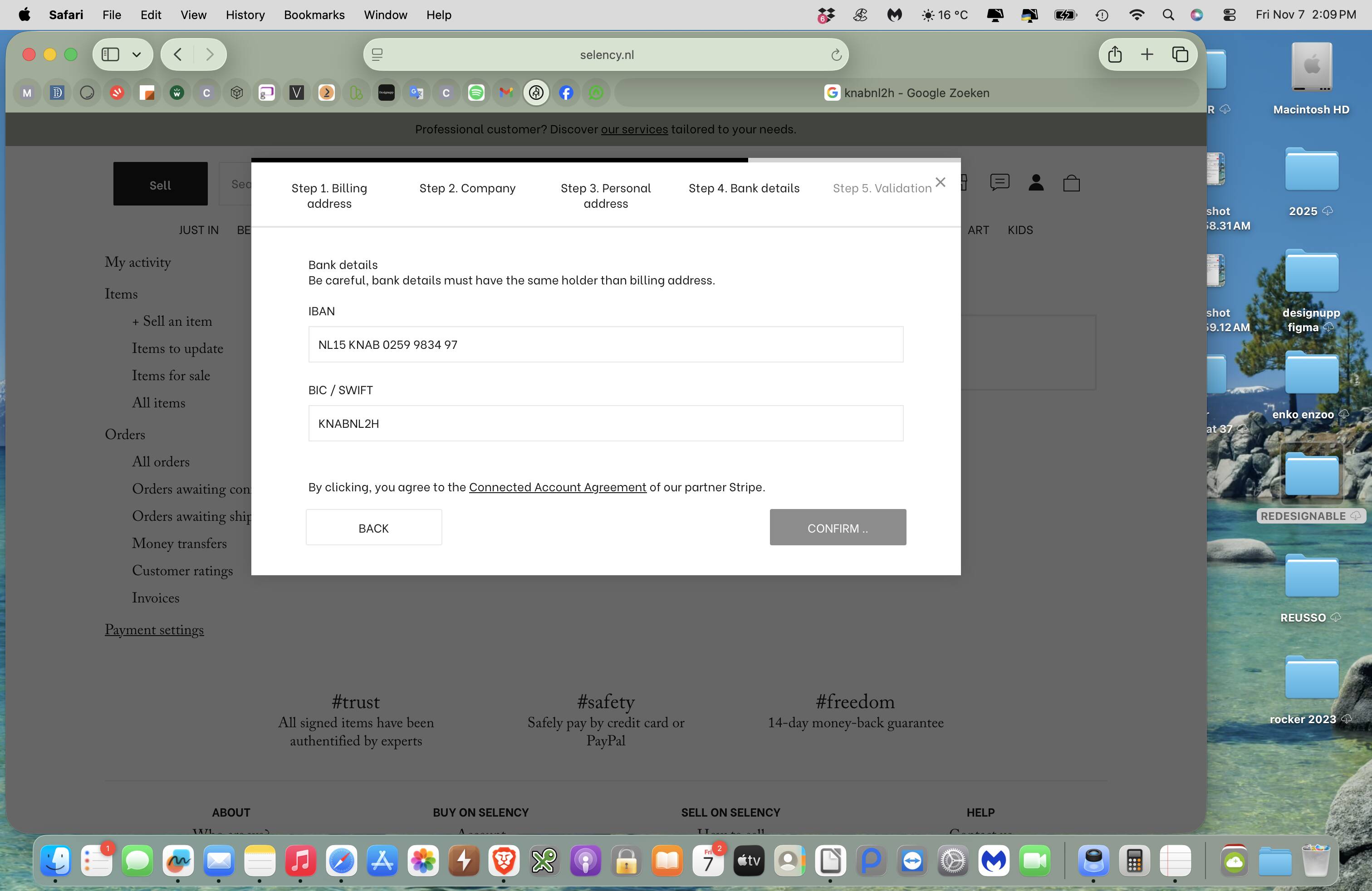Open the sidebar dropdown chevron
Screen dimensions: 1372x891
[137, 54]
